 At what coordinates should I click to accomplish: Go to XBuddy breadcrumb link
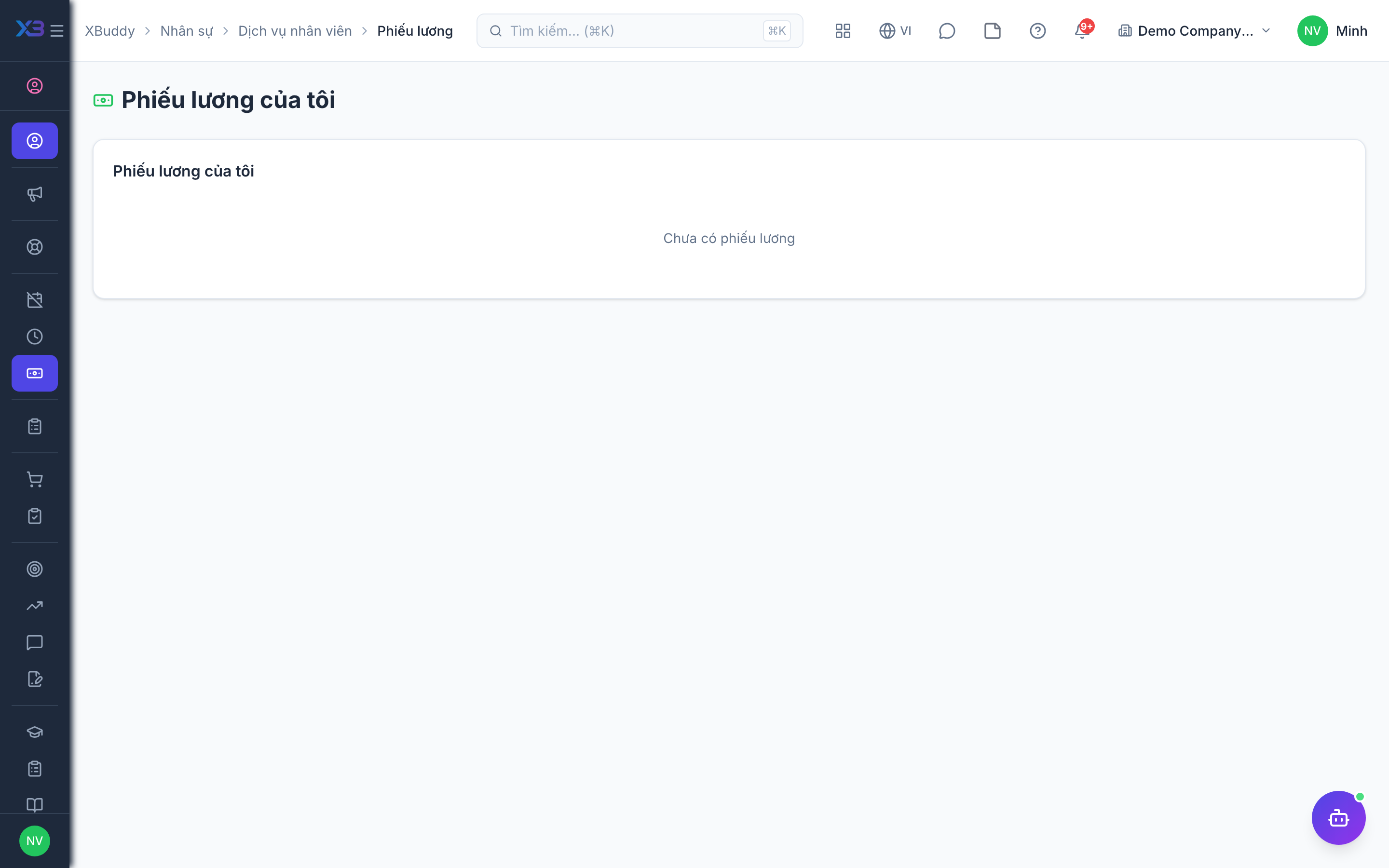(109, 31)
